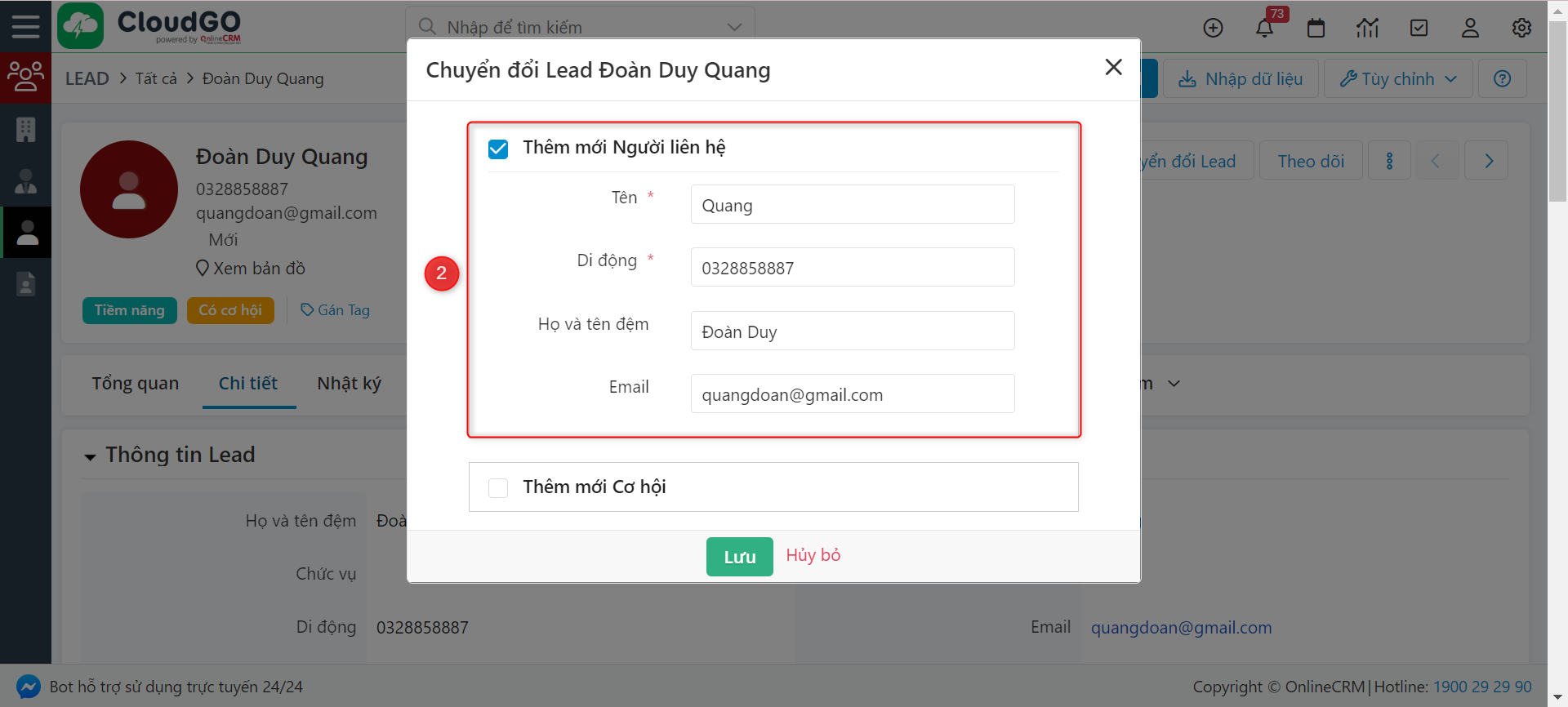Open the user profile icon
Image resolution: width=1568 pixels, height=707 pixels.
coord(1470,29)
